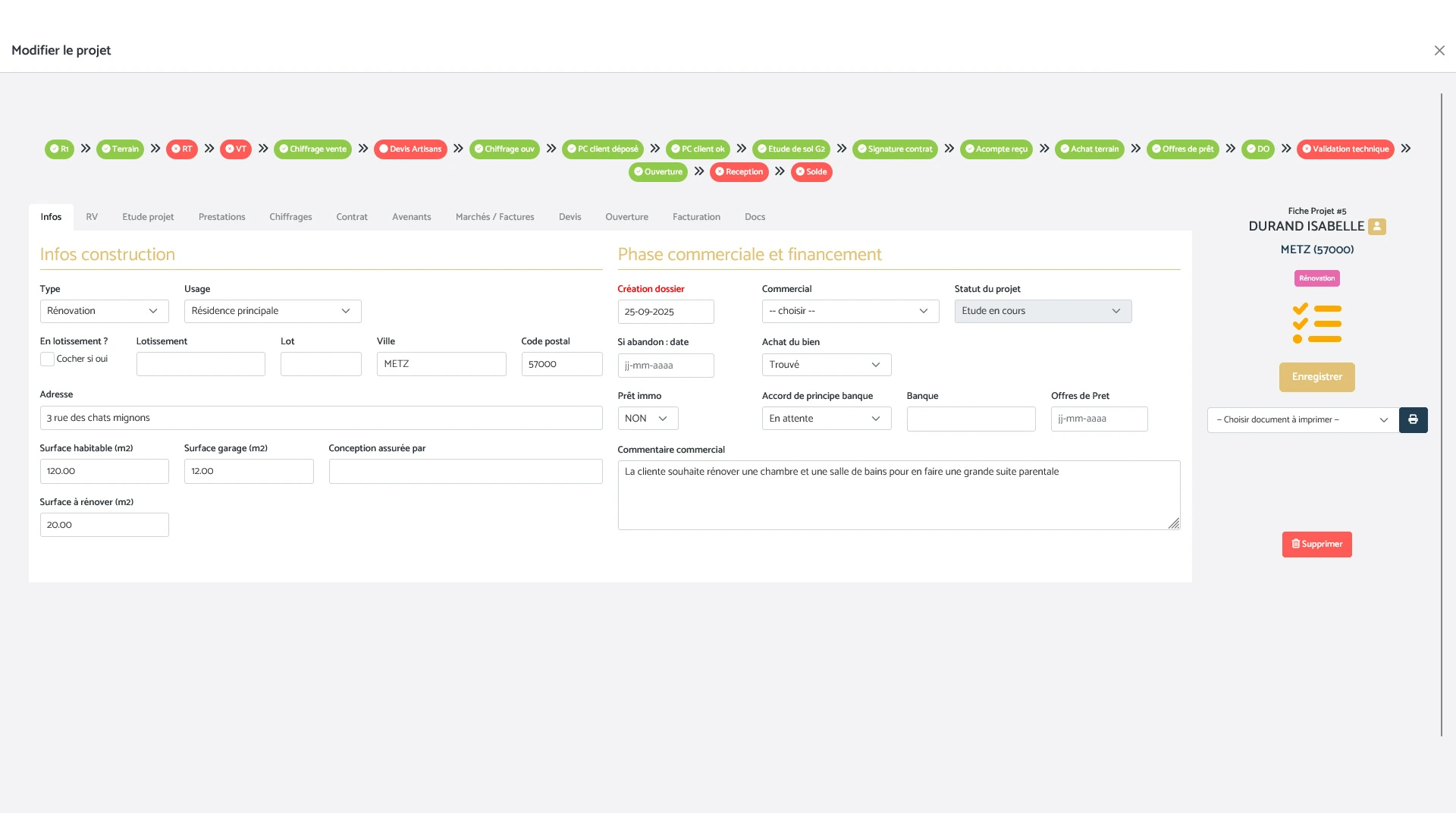
Task: Click the 'Offres de prêt' step badge
Action: tap(1183, 149)
